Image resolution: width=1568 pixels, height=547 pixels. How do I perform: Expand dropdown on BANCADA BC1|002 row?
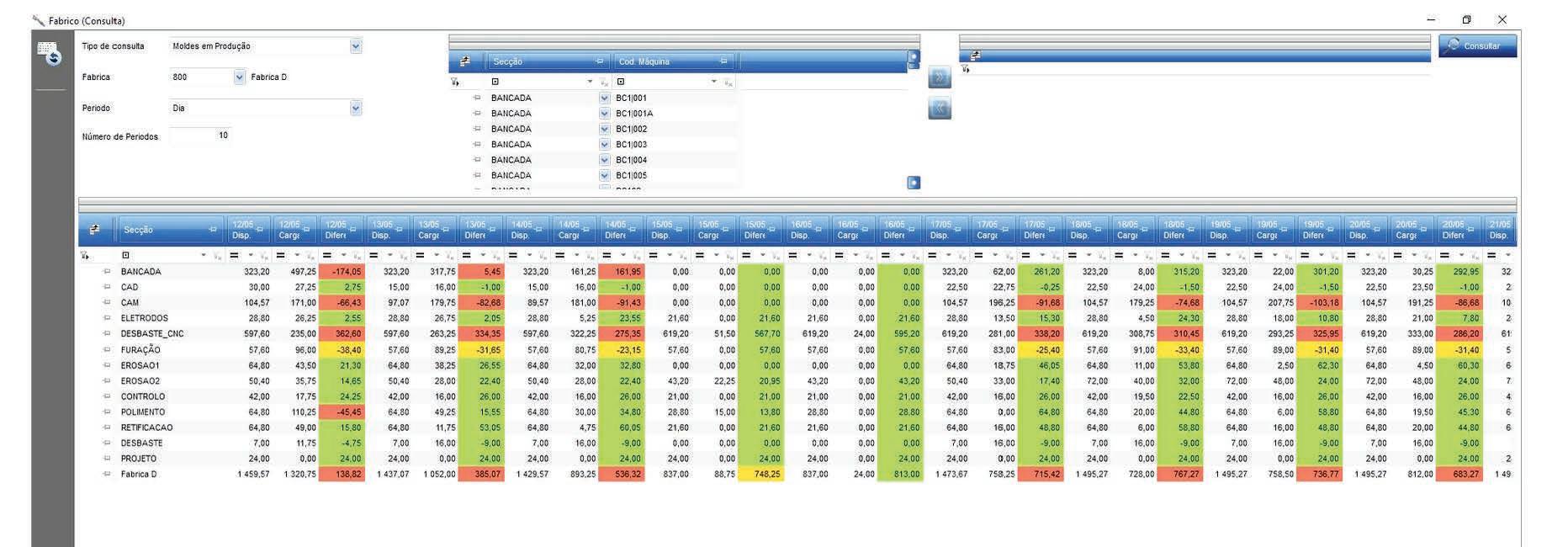pyautogui.click(x=604, y=129)
